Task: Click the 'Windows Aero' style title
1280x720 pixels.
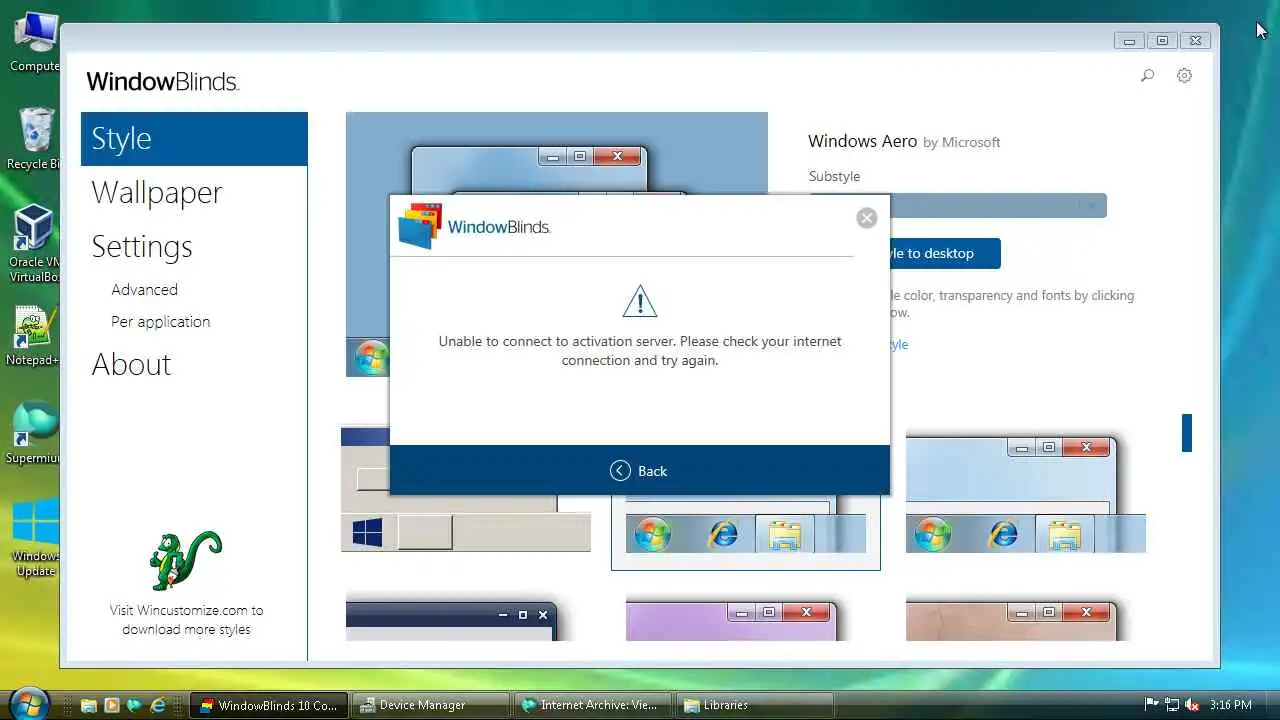Action: (x=862, y=141)
